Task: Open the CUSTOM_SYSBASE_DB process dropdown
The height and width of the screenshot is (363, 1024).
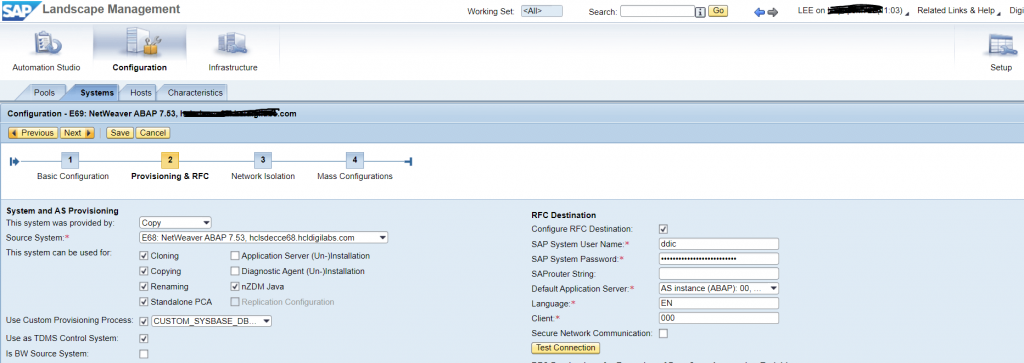Action: click(x=212, y=321)
